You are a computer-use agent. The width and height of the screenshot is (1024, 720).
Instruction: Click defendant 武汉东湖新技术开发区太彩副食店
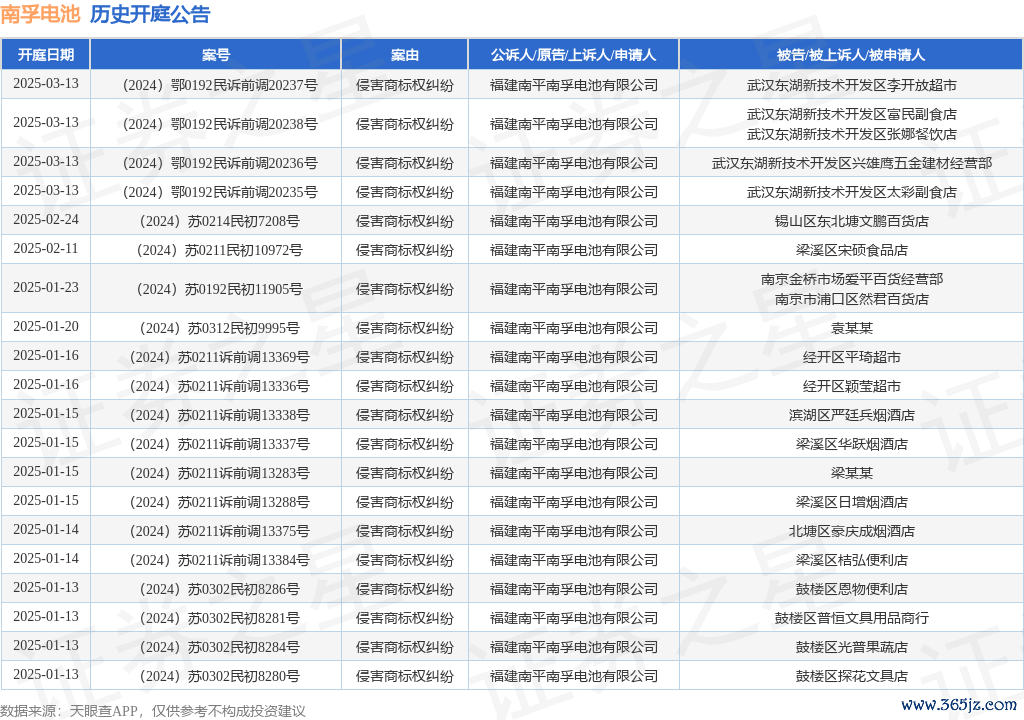(852, 192)
